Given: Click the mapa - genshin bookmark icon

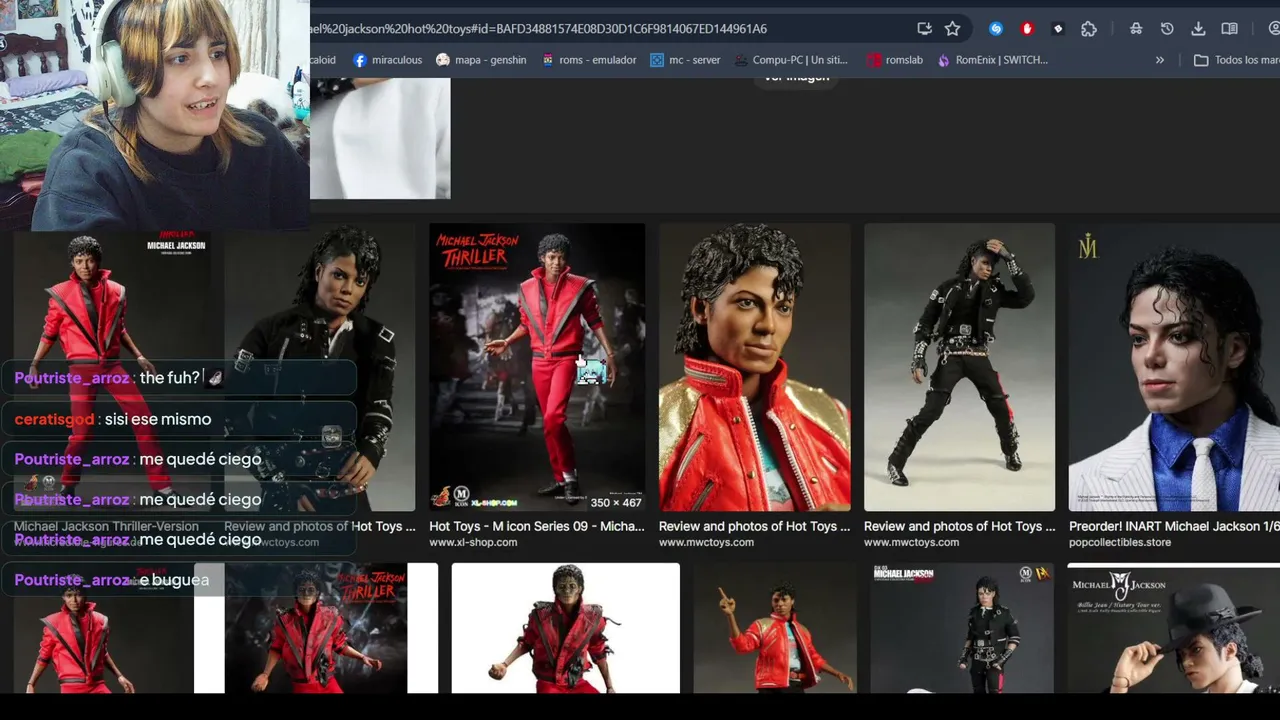Looking at the screenshot, I should [443, 60].
